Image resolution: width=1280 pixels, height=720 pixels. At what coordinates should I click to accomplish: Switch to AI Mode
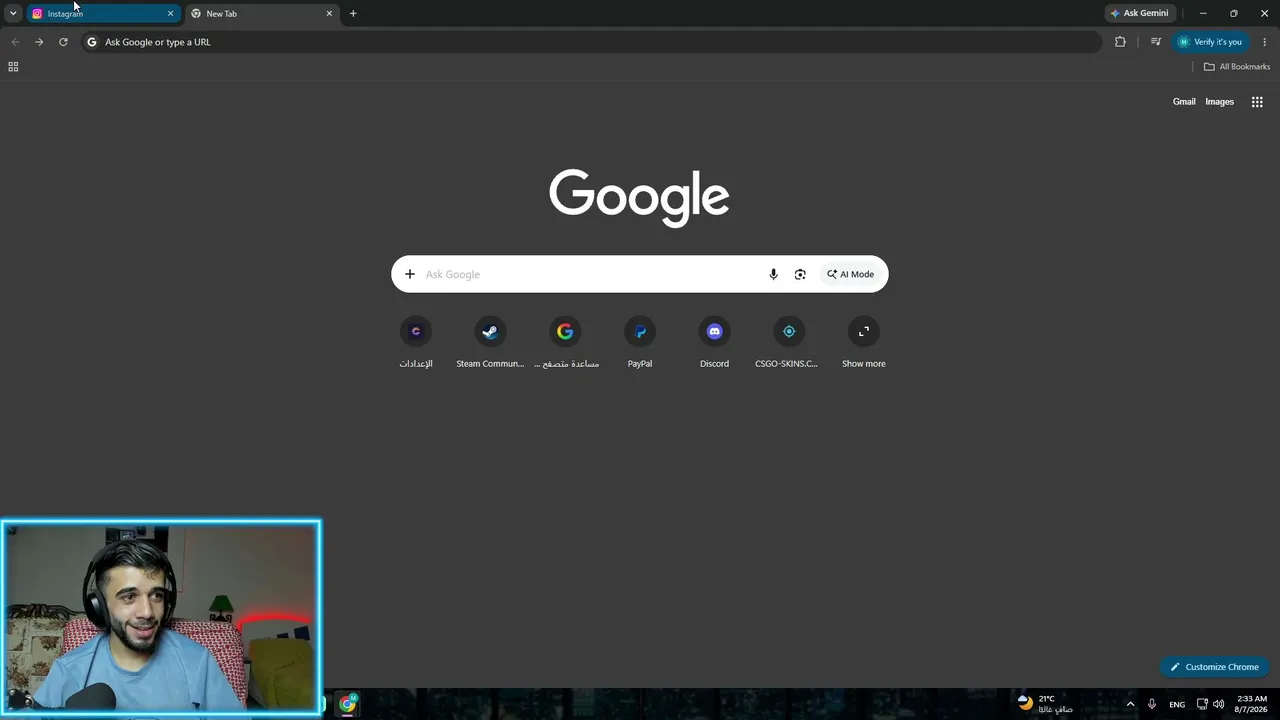(x=851, y=274)
